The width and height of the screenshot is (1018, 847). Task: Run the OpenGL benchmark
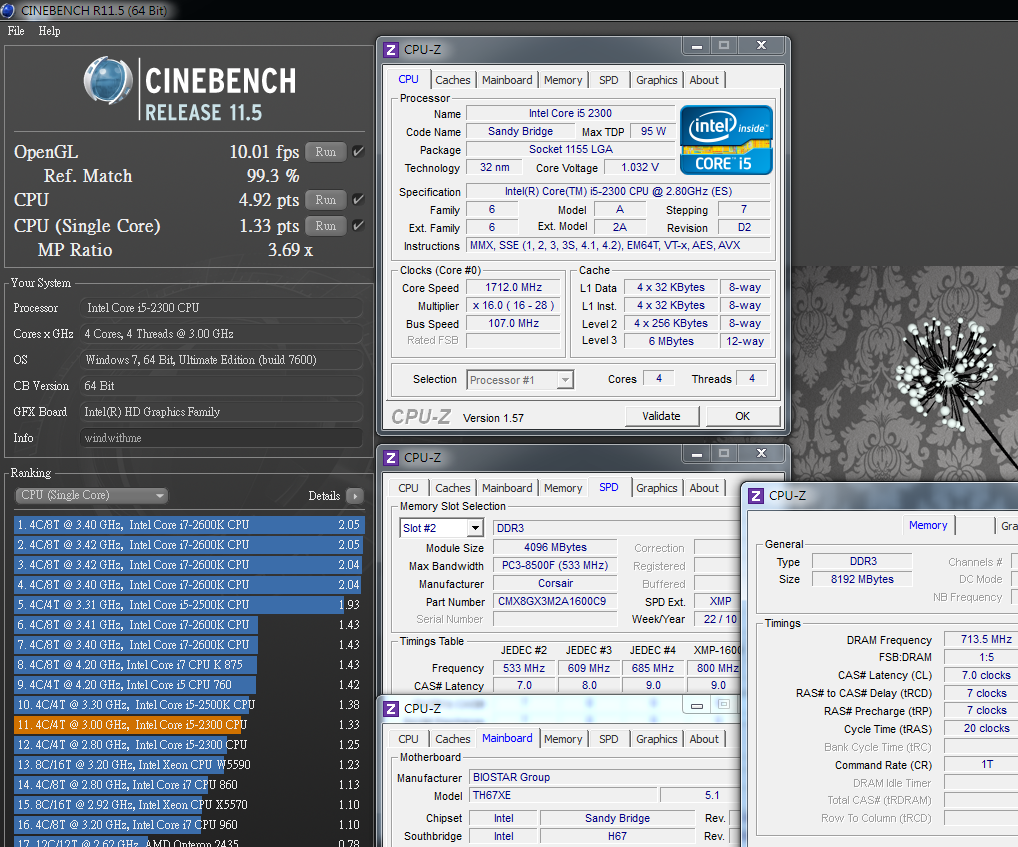click(326, 152)
